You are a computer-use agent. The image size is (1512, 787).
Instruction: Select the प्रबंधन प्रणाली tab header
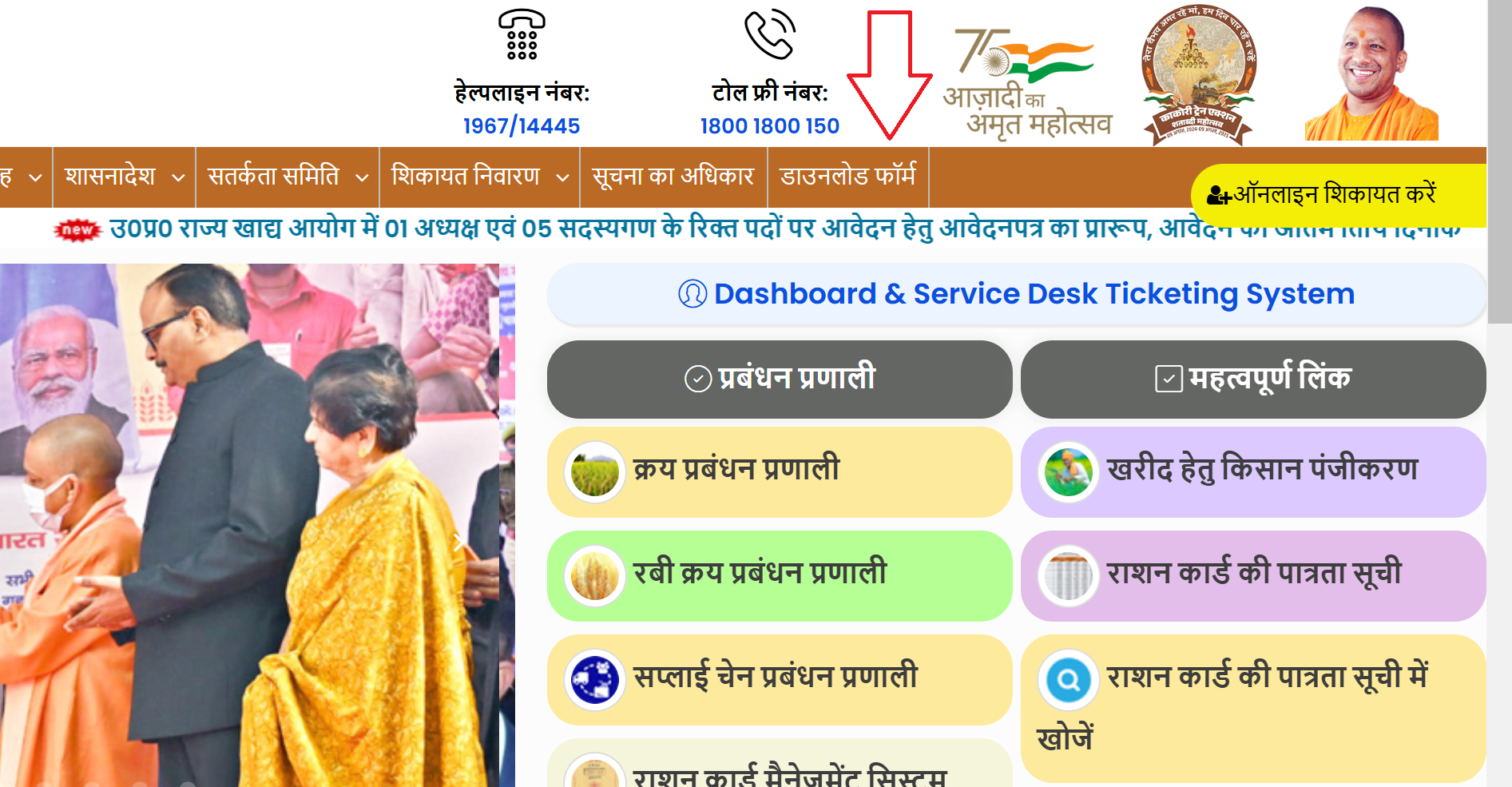pyautogui.click(x=780, y=379)
